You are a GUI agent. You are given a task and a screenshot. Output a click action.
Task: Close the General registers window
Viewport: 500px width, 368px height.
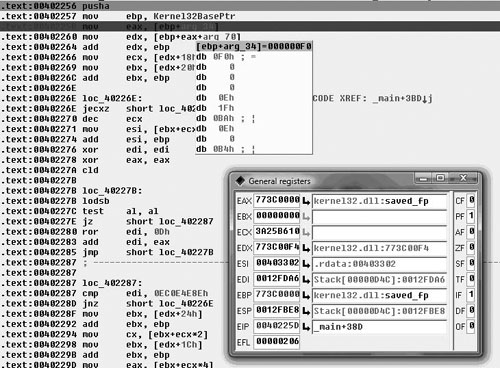point(463,178)
